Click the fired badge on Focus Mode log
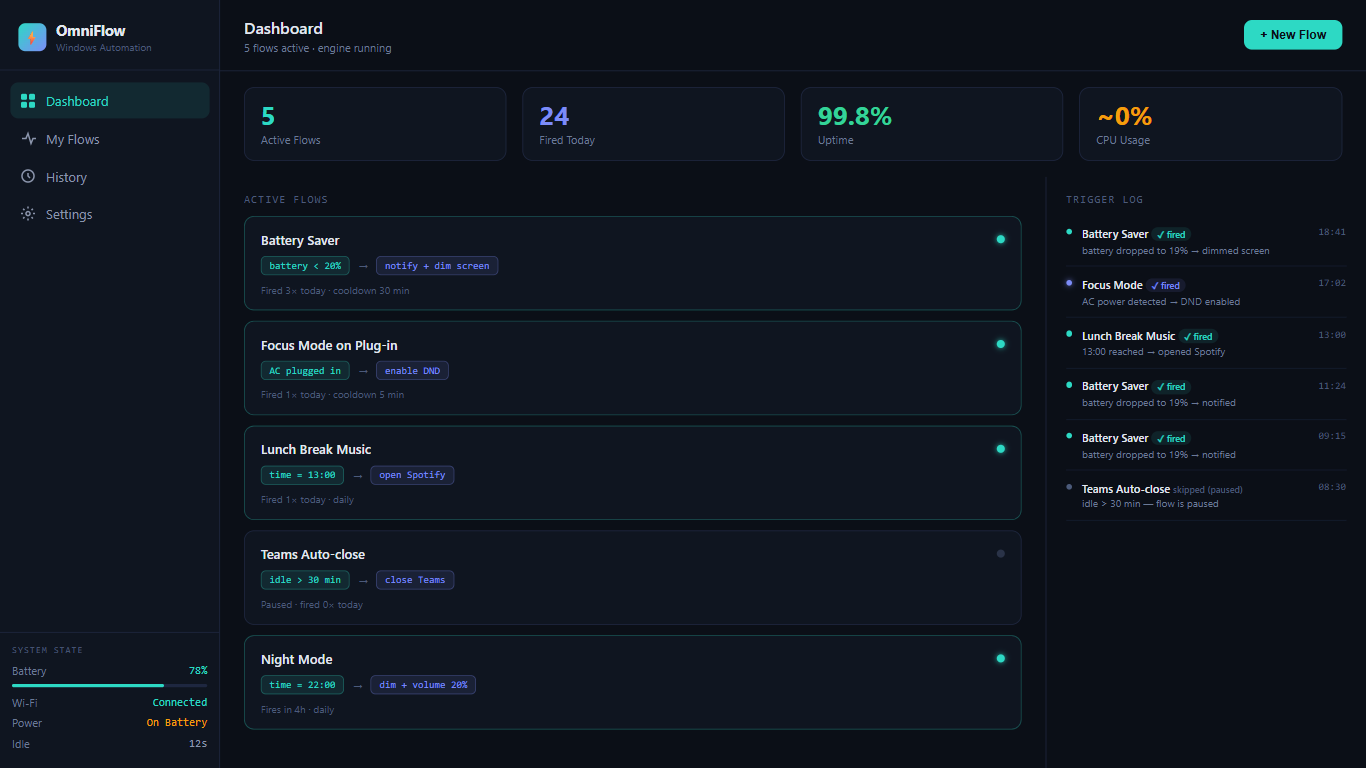Screen dimensions: 1366x768 1165,286
